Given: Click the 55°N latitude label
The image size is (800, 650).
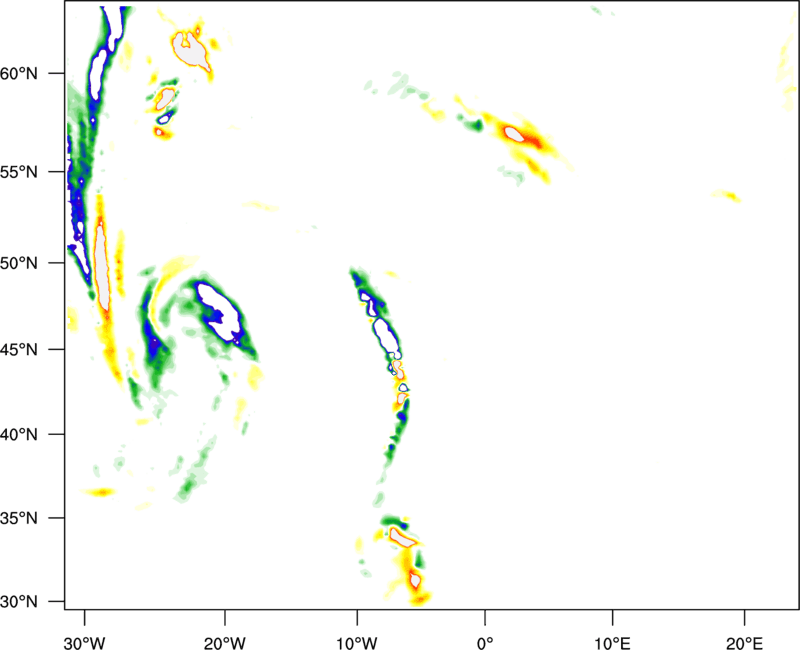Looking at the screenshot, I should point(19,172).
